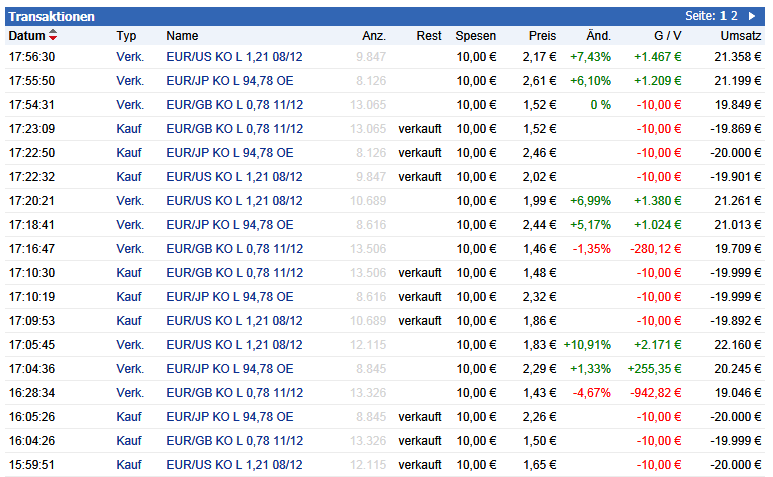Open EUR/GB KO L link at 16:28:34
Image resolution: width=773 pixels, height=477 pixels.
(235, 393)
